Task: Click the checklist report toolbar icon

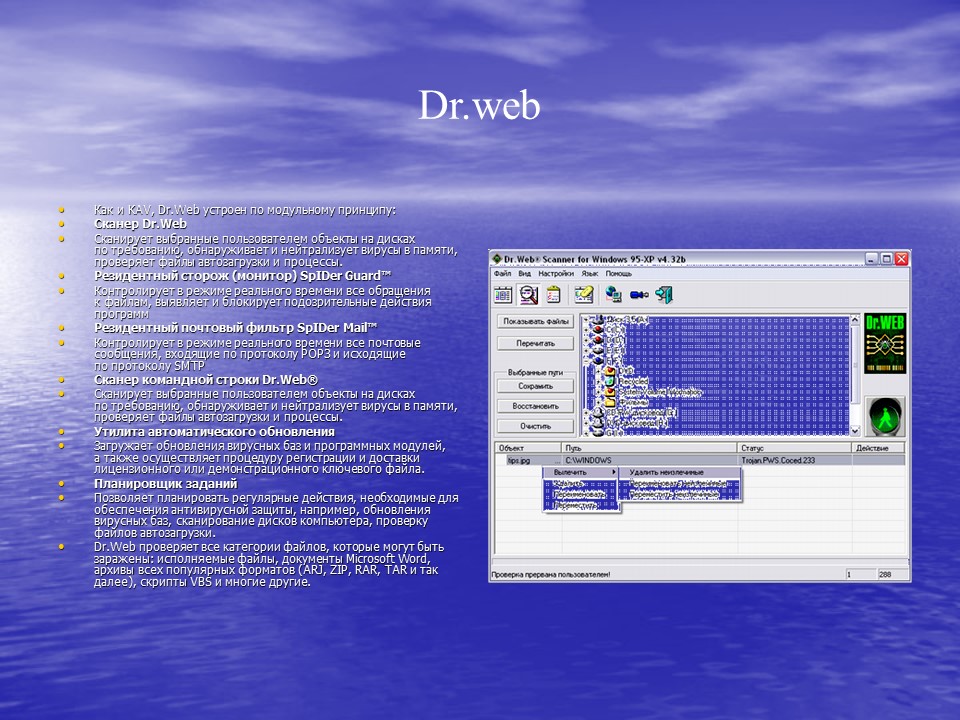Action: [x=552, y=294]
